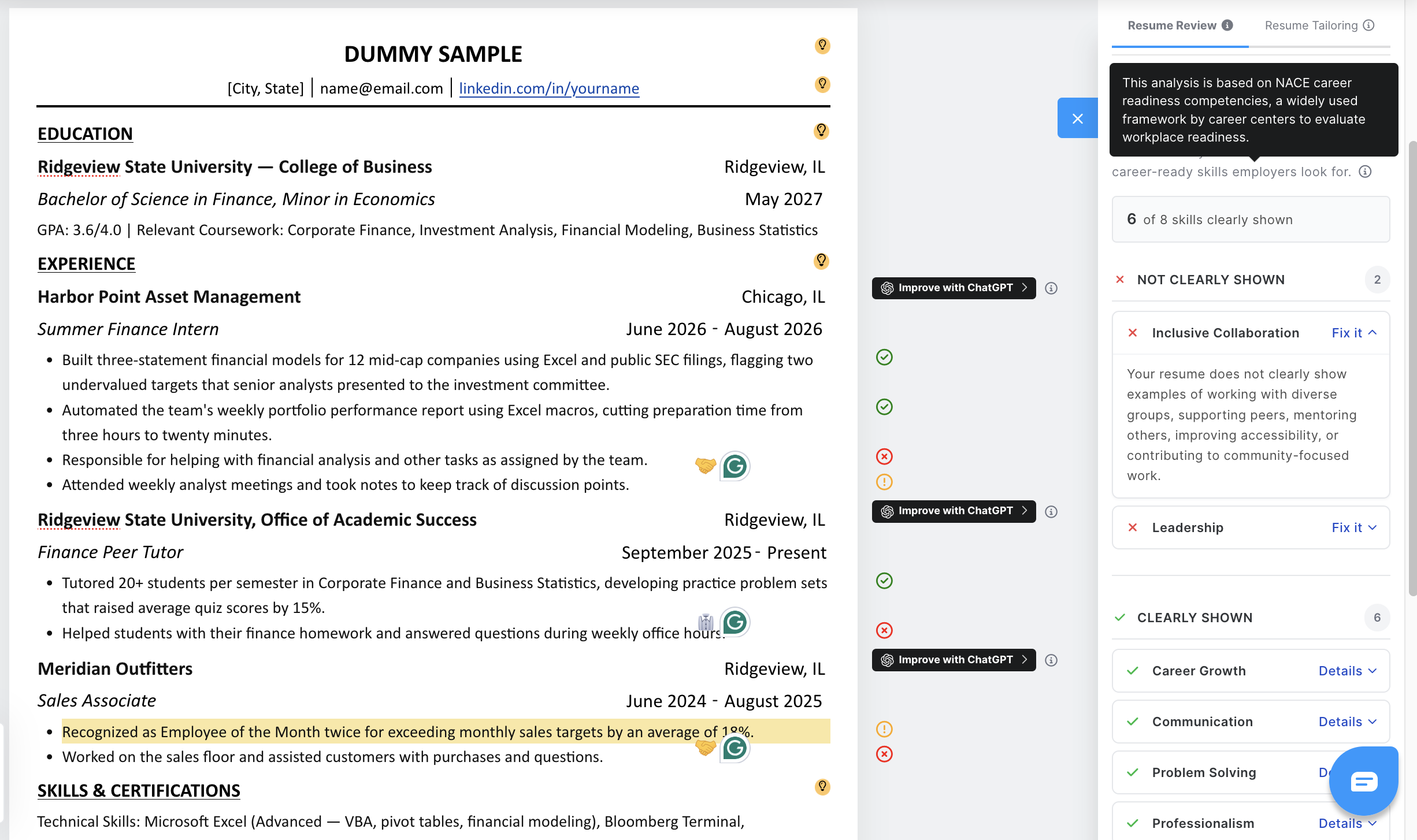Click the handshake emoji near the Worked on sales floor bullet

(x=706, y=747)
